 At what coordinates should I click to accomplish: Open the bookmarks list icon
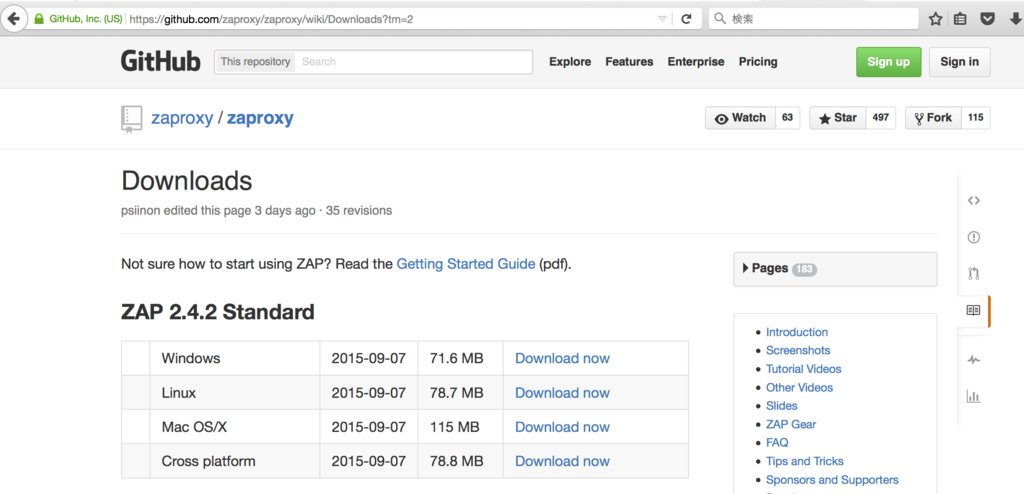click(960, 19)
